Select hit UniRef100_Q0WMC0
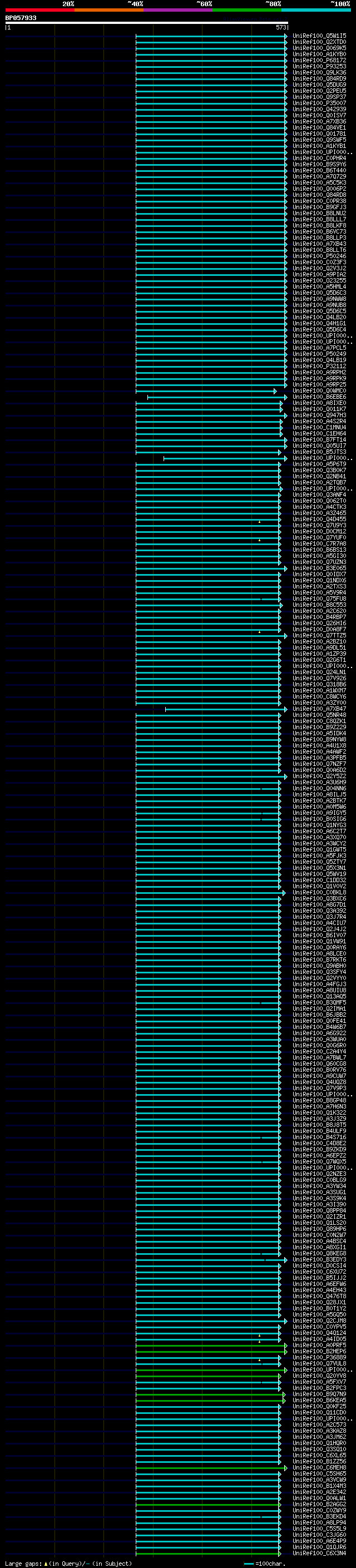The width and height of the screenshot is (356, 1568). click(319, 391)
